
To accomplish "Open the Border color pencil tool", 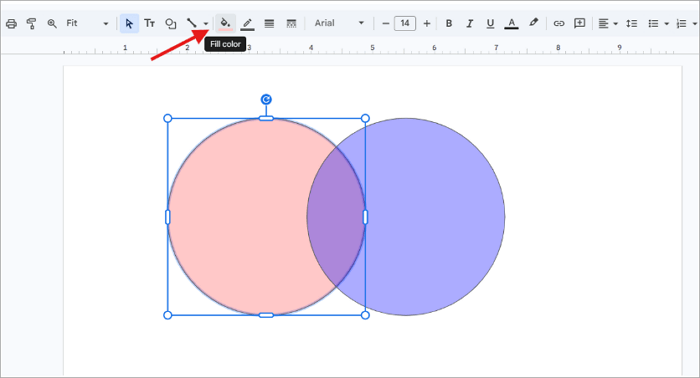I will [247, 24].
